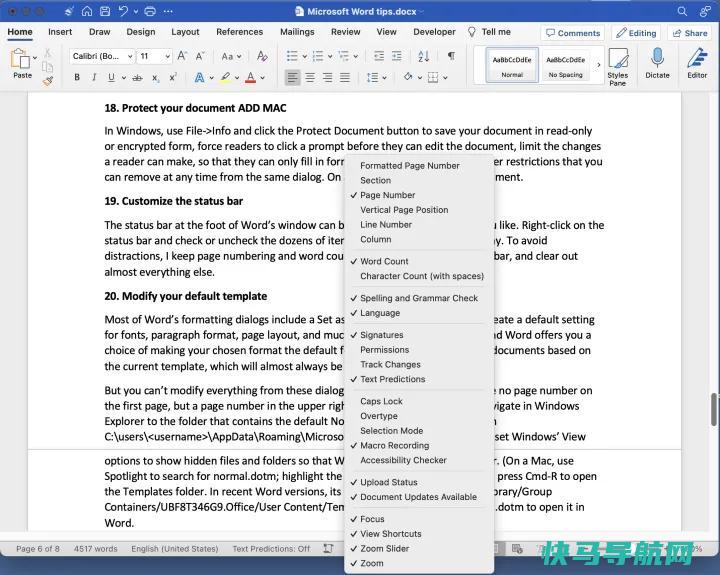Toggle Spelling and Grammar Check option
The image size is (720, 575).
(419, 298)
